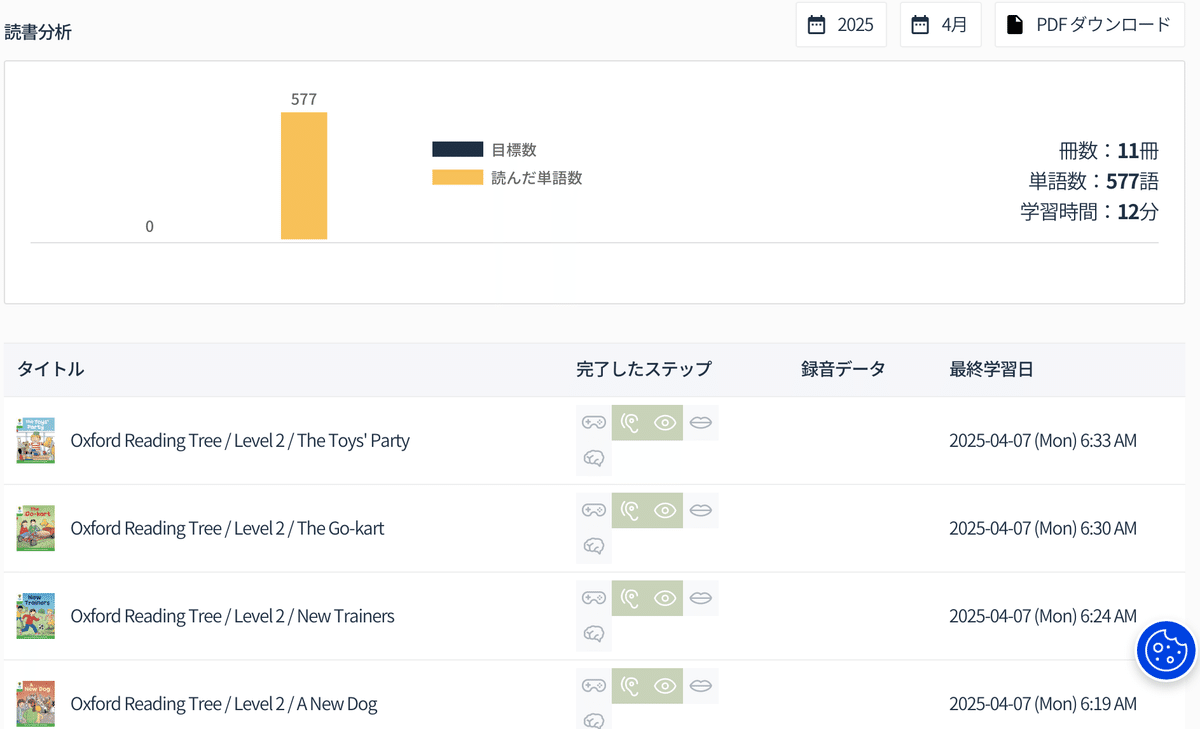Click the brain quiz icon for The Toys' Party
Image resolution: width=1200 pixels, height=729 pixels.
(x=594, y=459)
